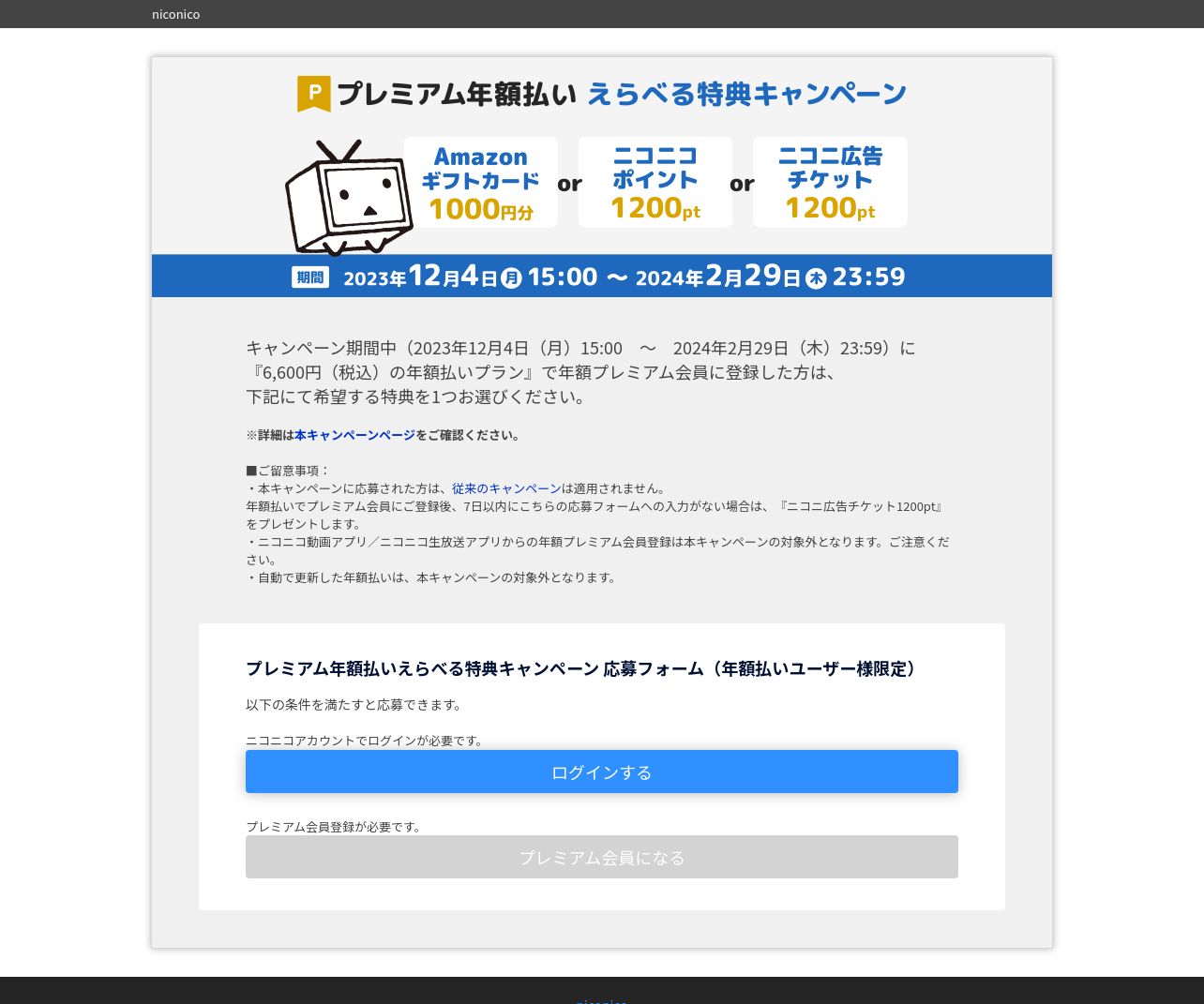Open the 従来のキャンペーン link
Image resolution: width=1204 pixels, height=1004 pixels.
[506, 488]
